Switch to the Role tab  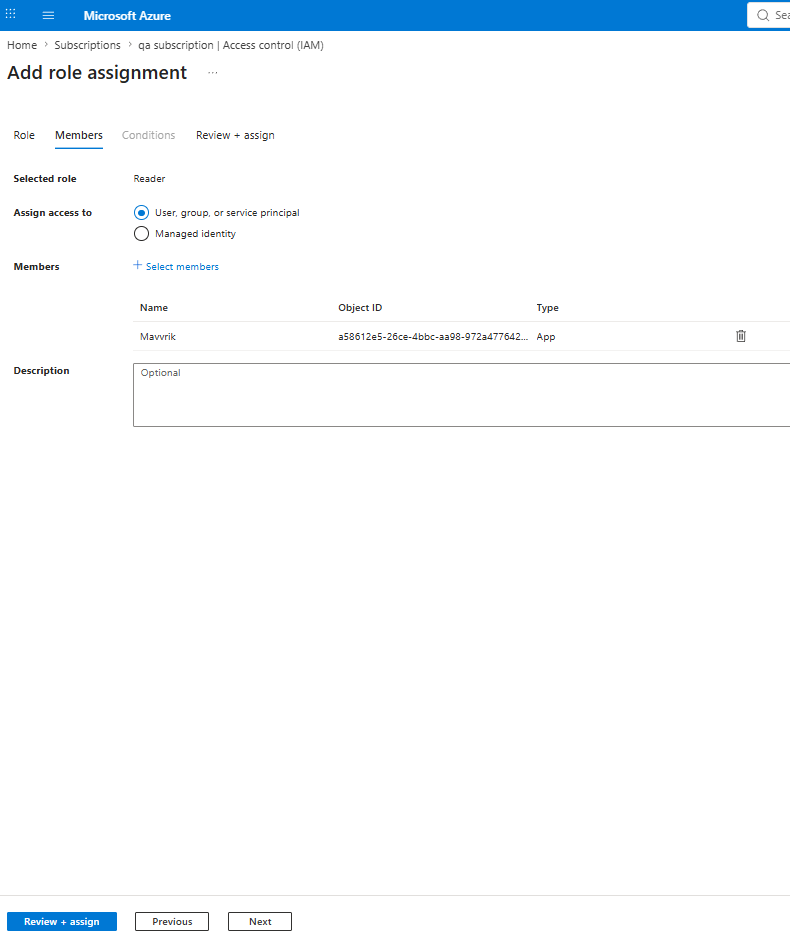24,136
